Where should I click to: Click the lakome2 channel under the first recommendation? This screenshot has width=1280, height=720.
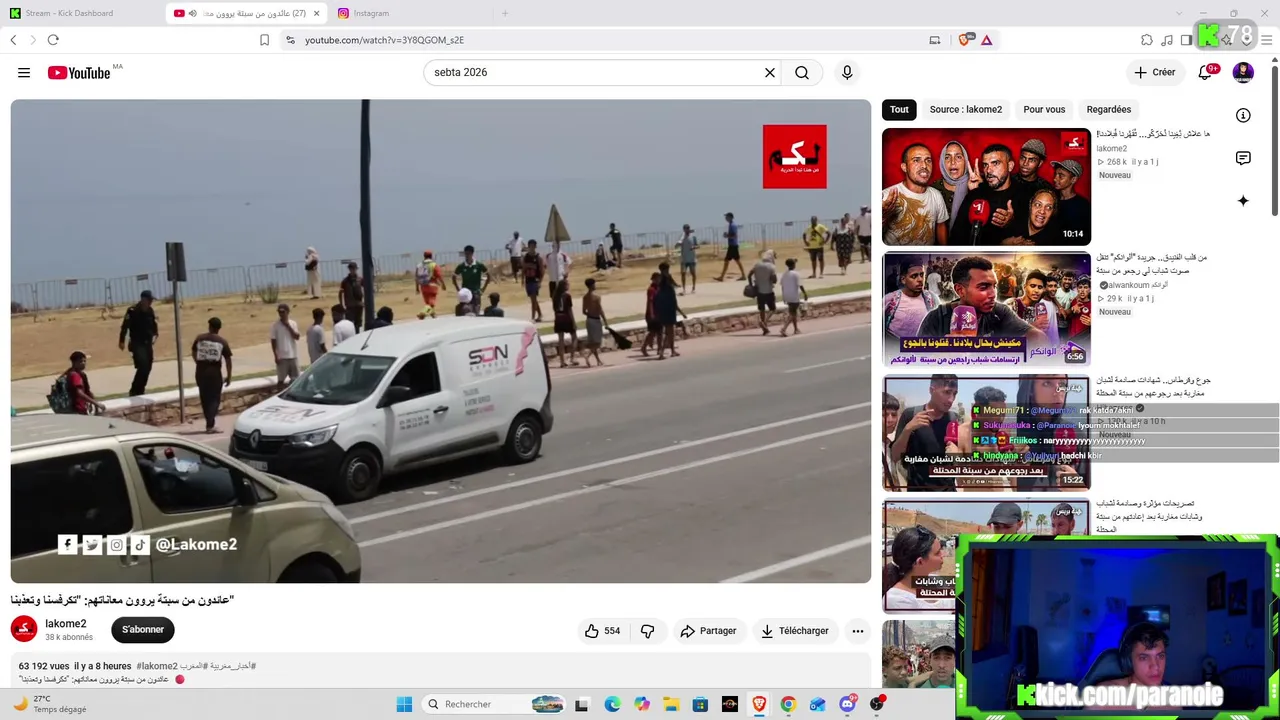[x=1112, y=148]
